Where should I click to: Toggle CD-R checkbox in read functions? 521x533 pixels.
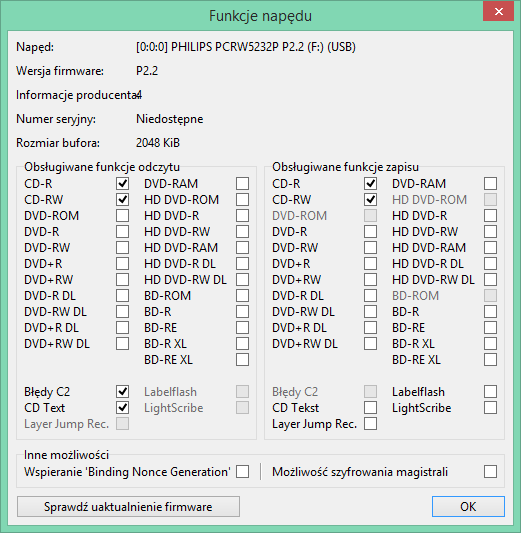(x=122, y=184)
